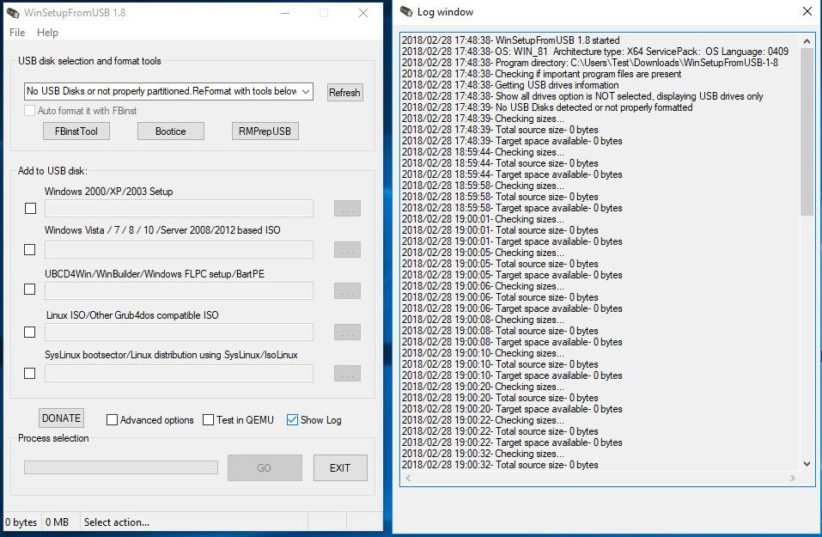Expand the USB disk selection dropdown
The width and height of the screenshot is (822, 537).
(305, 92)
